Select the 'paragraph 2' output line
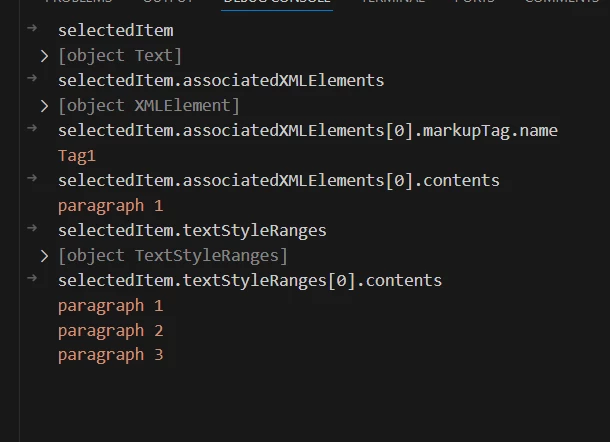Screen dimensions: 610x442 pos(110,331)
